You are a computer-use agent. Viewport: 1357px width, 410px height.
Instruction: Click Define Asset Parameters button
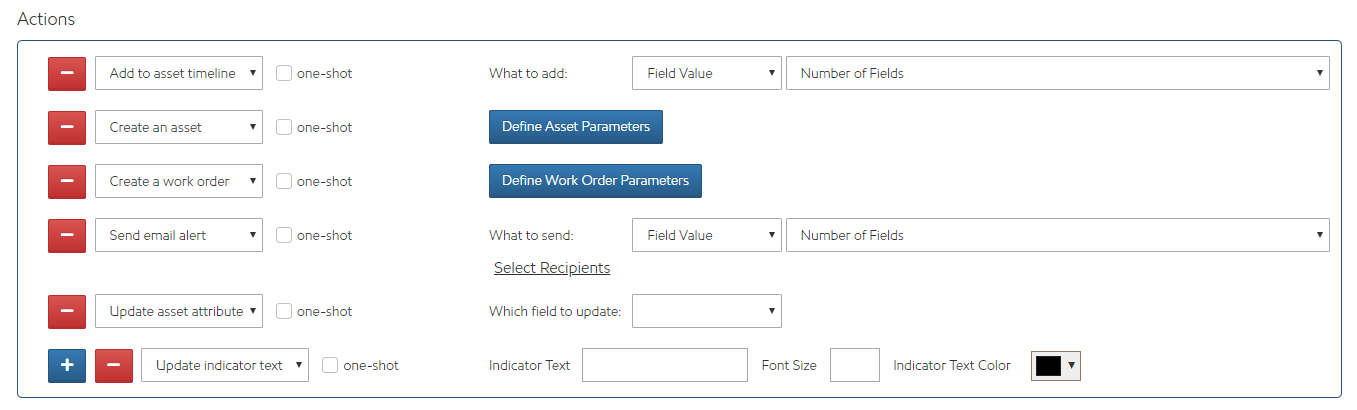[576, 127]
